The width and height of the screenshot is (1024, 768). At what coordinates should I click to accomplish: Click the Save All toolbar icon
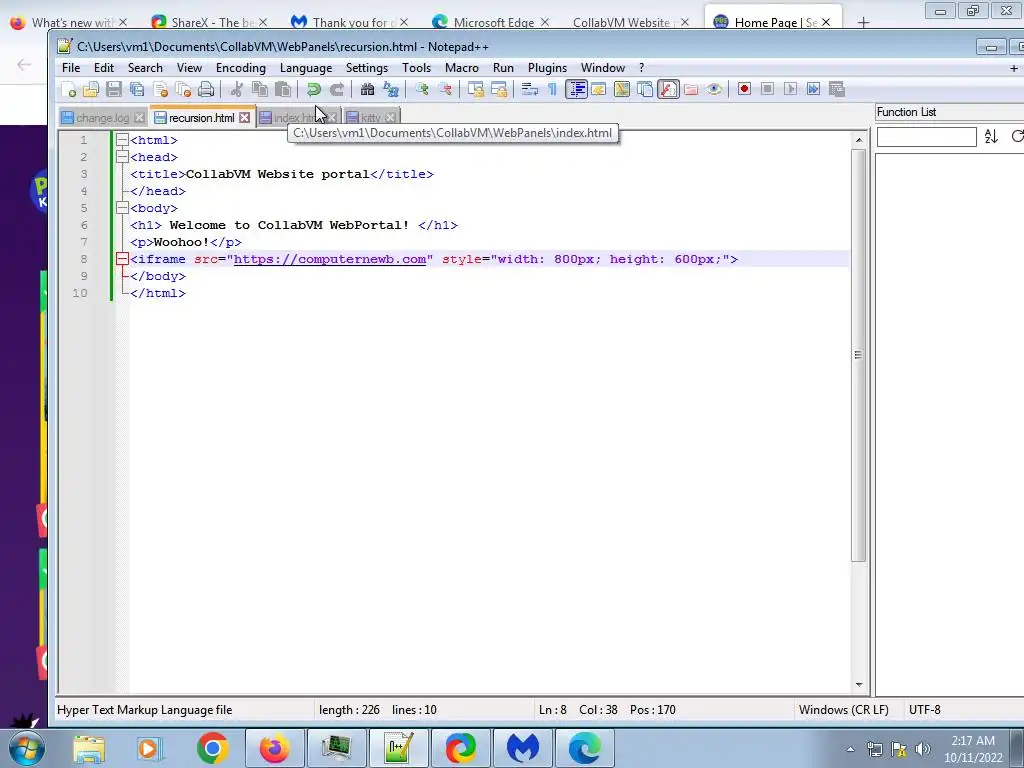coord(137,89)
